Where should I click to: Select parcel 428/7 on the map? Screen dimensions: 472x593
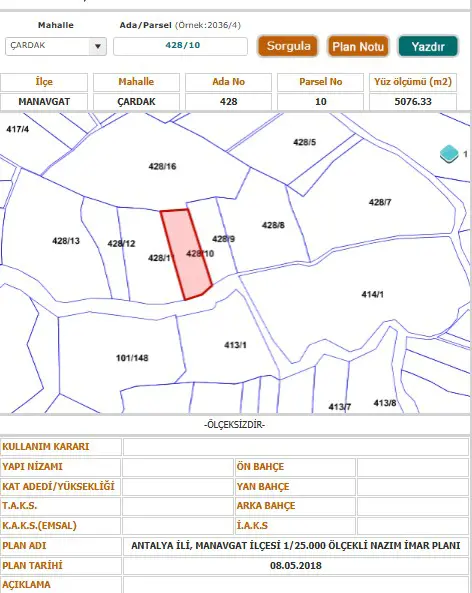point(380,202)
